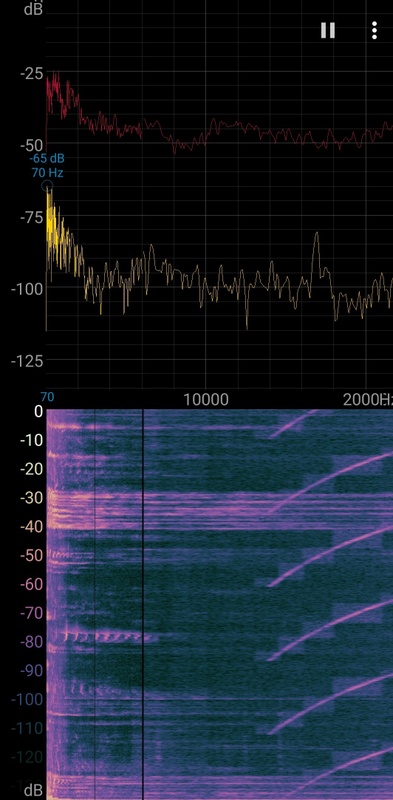
Task: Click the '-125' dB axis label
Action: [x=28, y=361]
